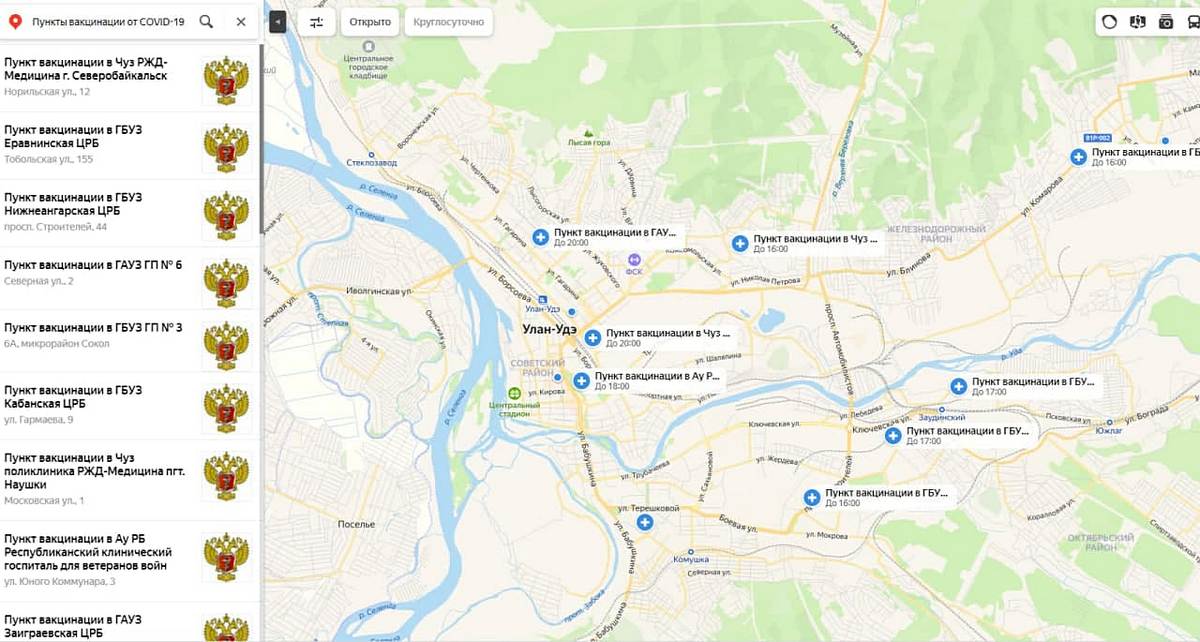Click the emblem thumbnail for Кабанская ЦРБ
Viewport: 1200px width, 642px height.
click(x=226, y=408)
